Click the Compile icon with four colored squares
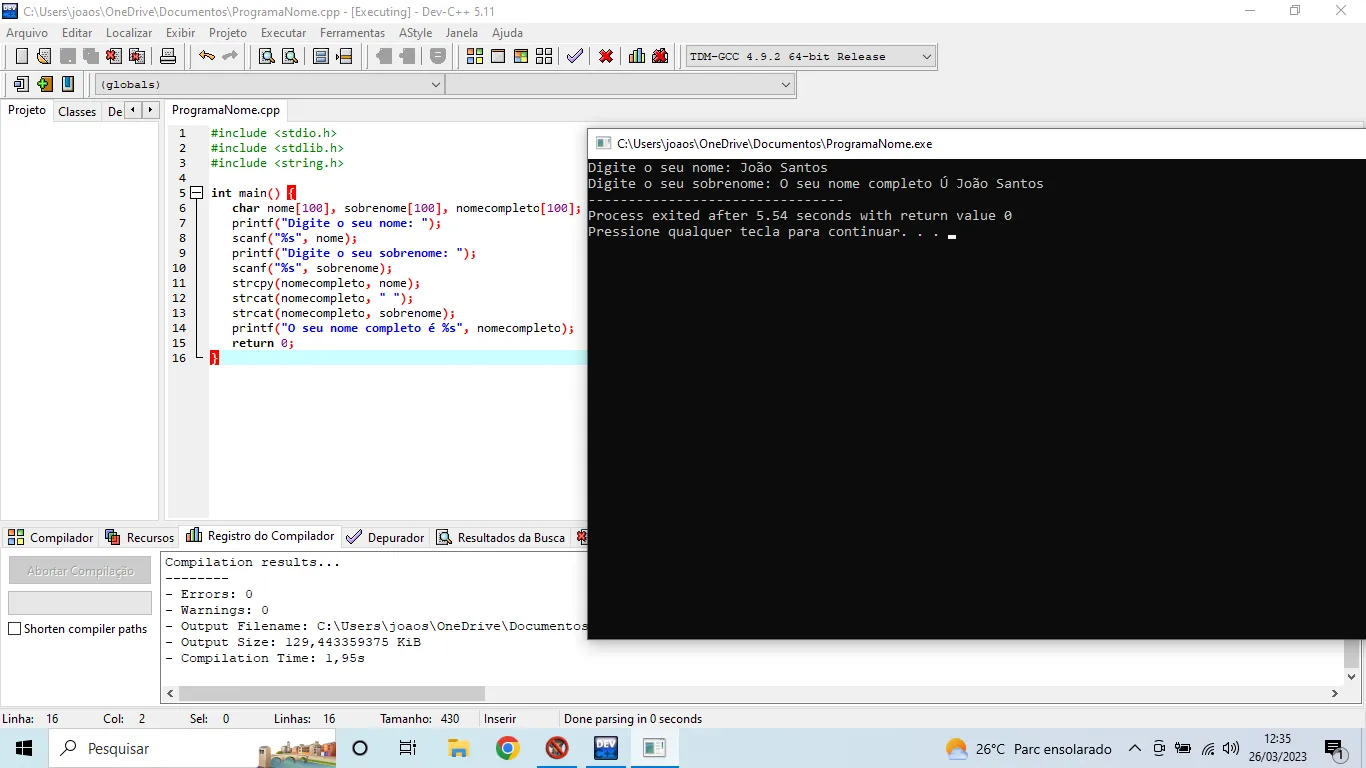 [474, 56]
